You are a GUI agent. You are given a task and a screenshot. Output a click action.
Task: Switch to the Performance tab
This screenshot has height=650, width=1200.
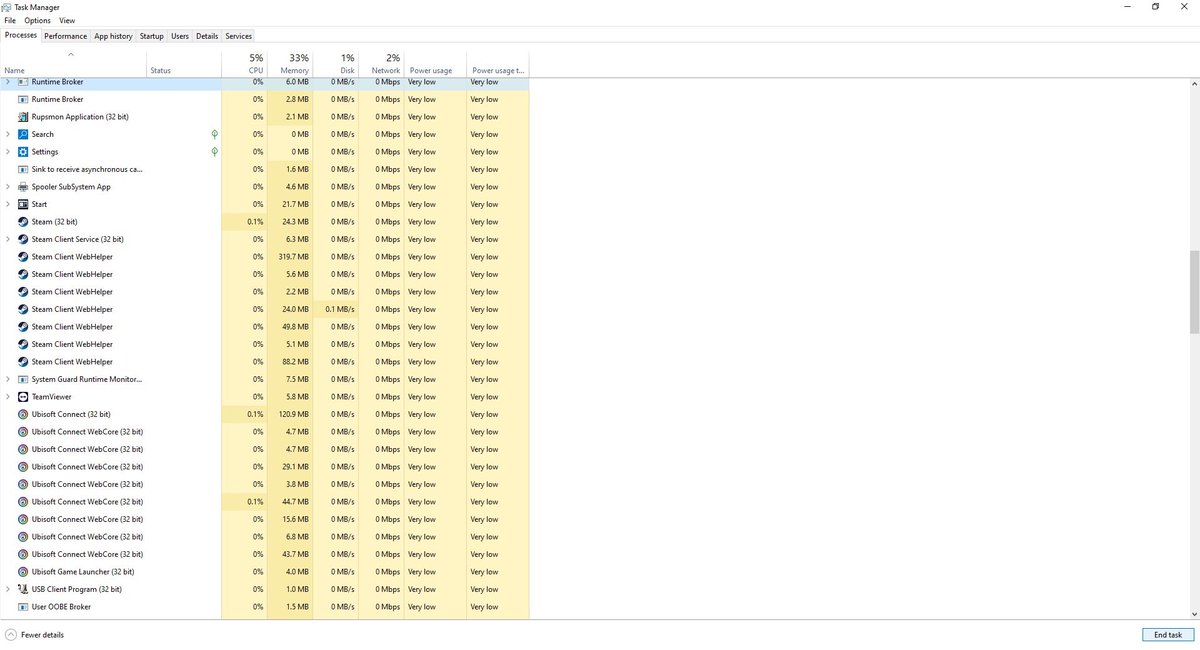(66, 36)
